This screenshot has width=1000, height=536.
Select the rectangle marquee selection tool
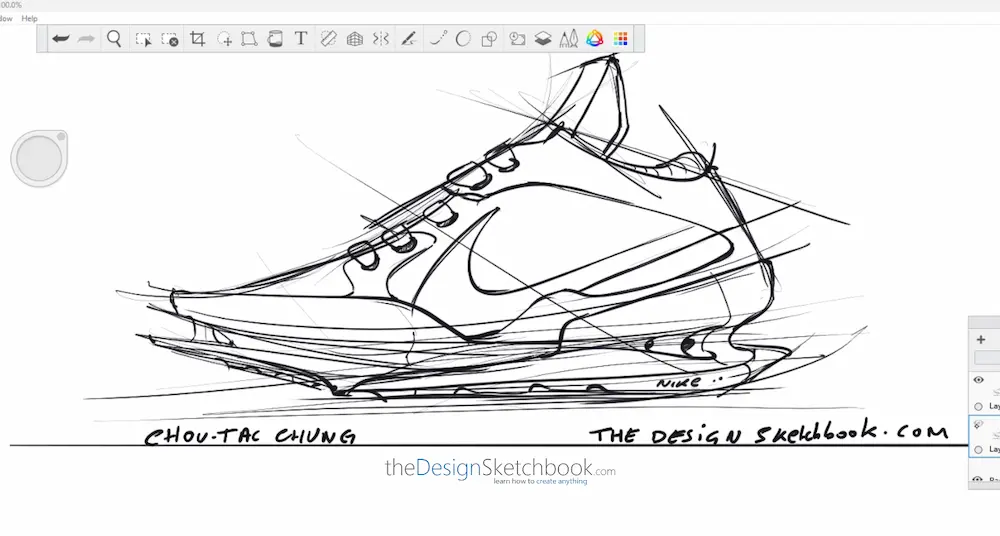pos(143,40)
